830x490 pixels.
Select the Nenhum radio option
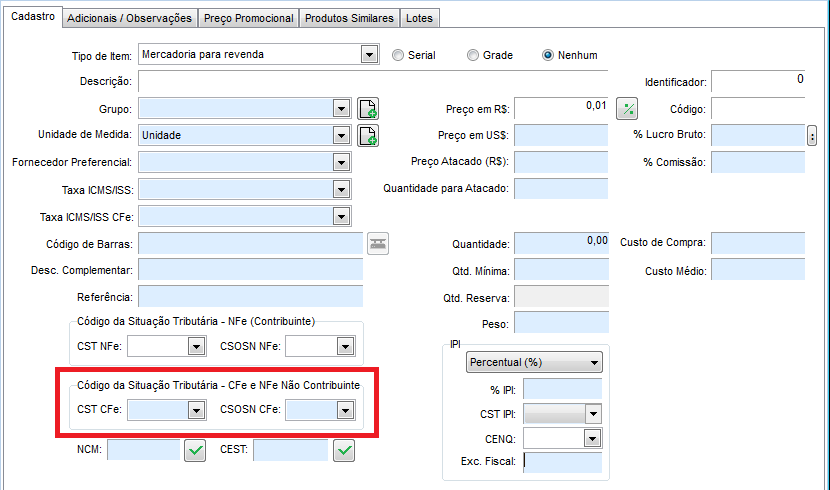tap(548, 55)
